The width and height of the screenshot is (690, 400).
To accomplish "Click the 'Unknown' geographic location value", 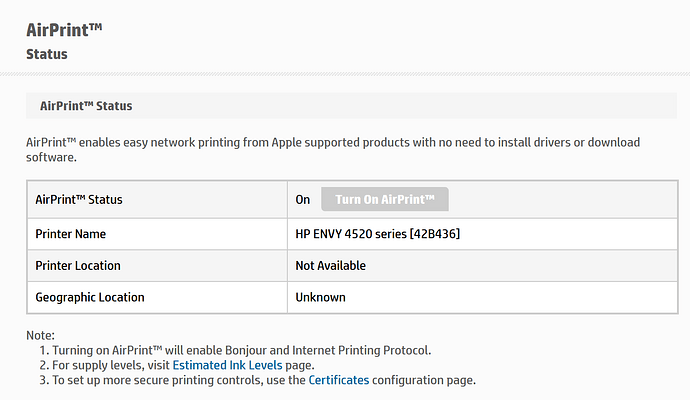I will click(x=320, y=297).
